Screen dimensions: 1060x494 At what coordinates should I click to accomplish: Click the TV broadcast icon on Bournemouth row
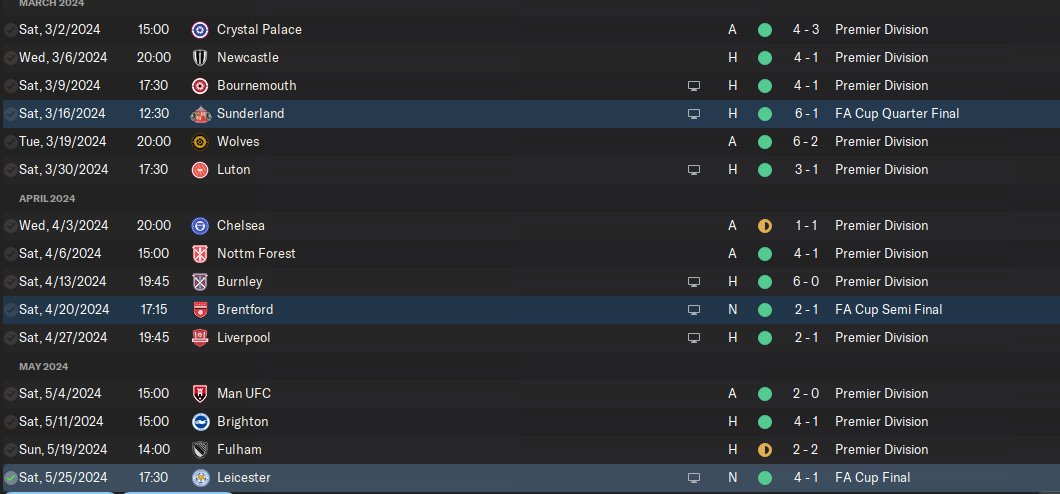pos(694,86)
